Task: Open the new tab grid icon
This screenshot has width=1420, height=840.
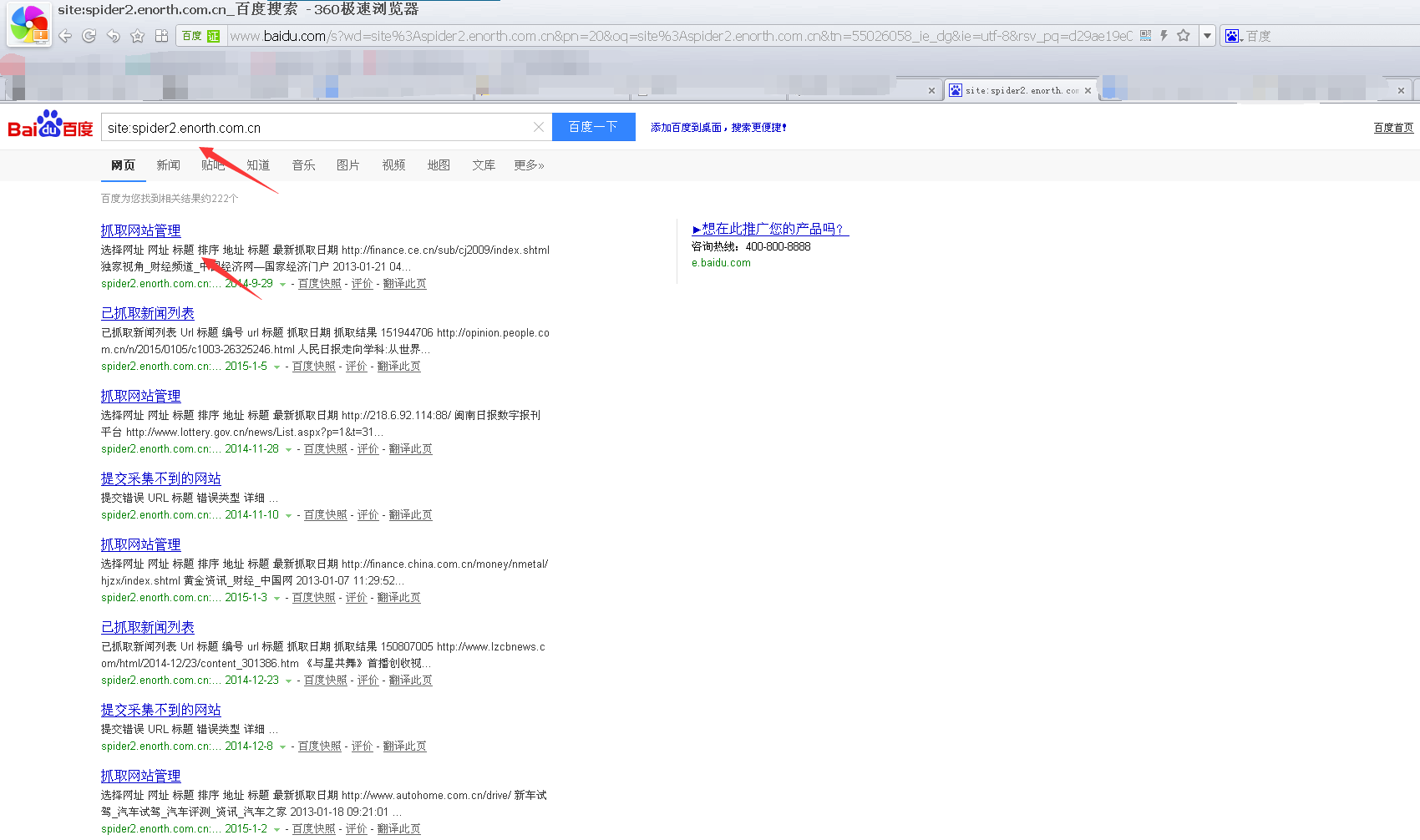Action: pos(162,36)
